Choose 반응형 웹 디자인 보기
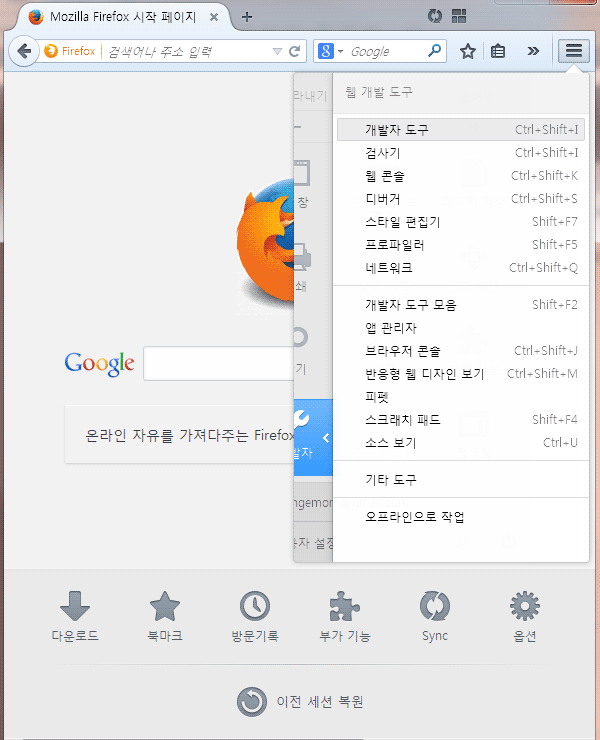 461,374
